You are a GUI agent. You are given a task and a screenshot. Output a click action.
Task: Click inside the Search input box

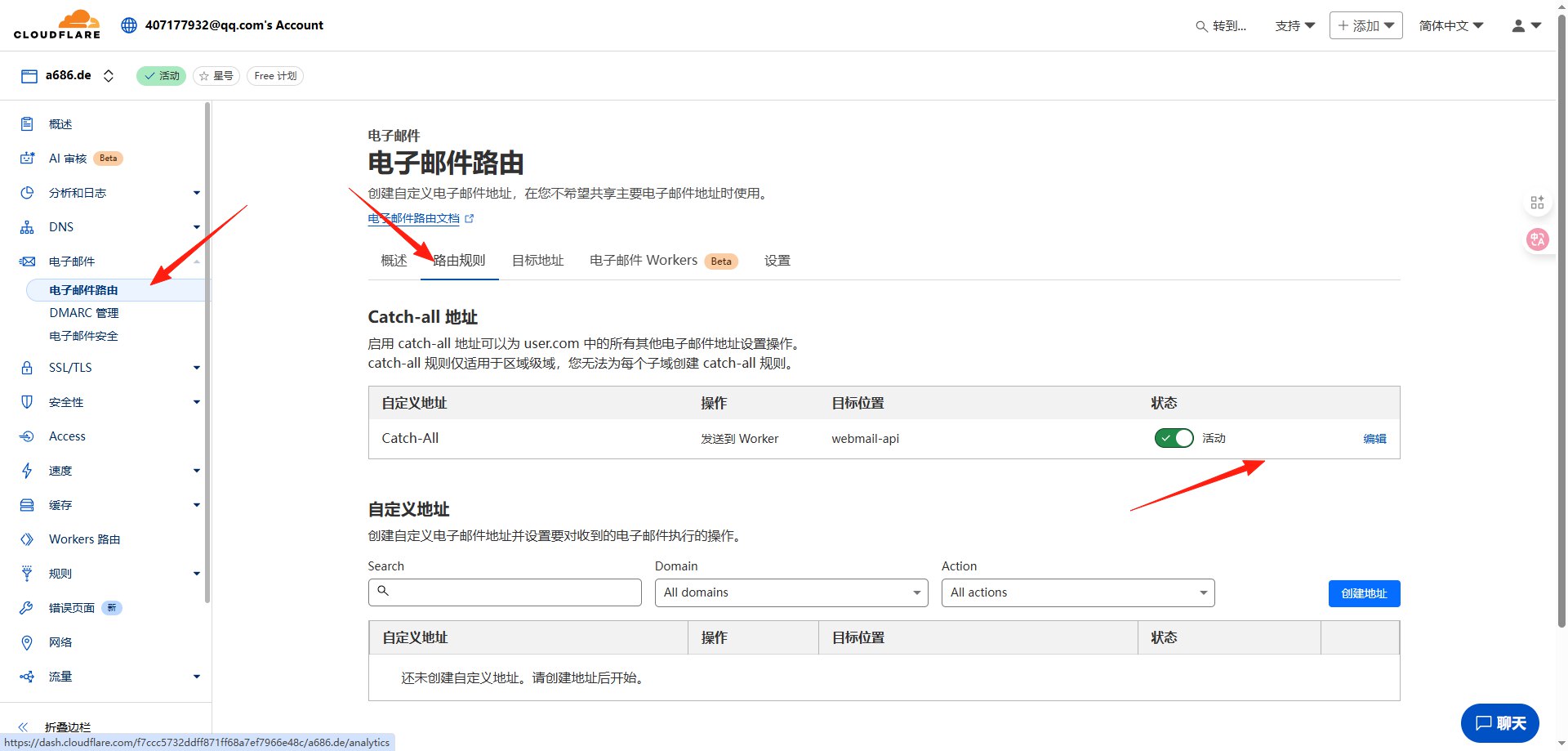(504, 592)
